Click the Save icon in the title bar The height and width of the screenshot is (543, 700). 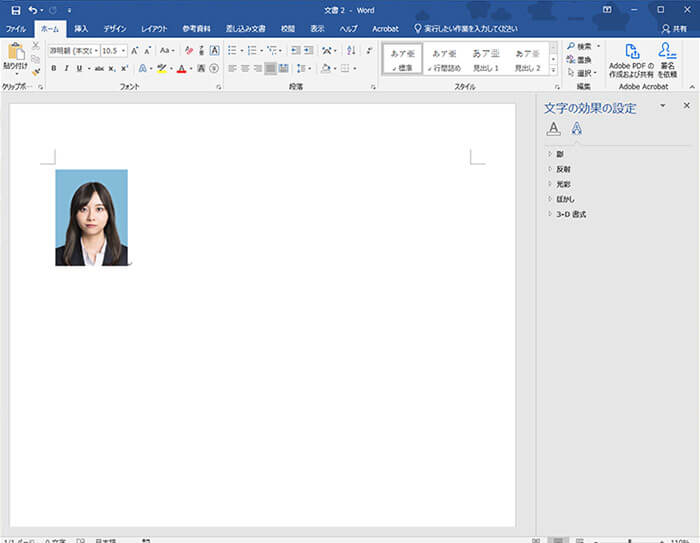point(16,10)
